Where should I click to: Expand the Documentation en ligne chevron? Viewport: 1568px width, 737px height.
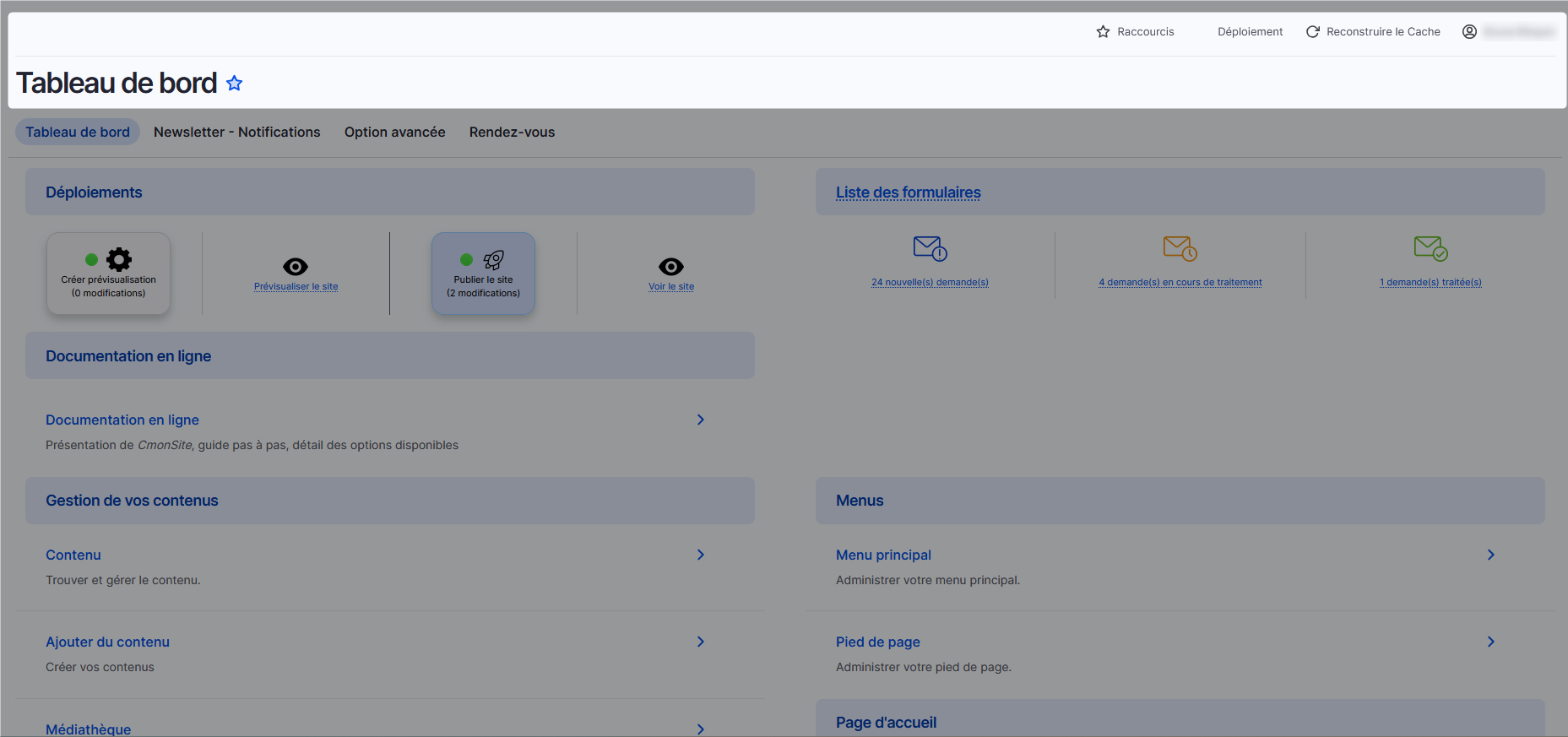click(700, 420)
